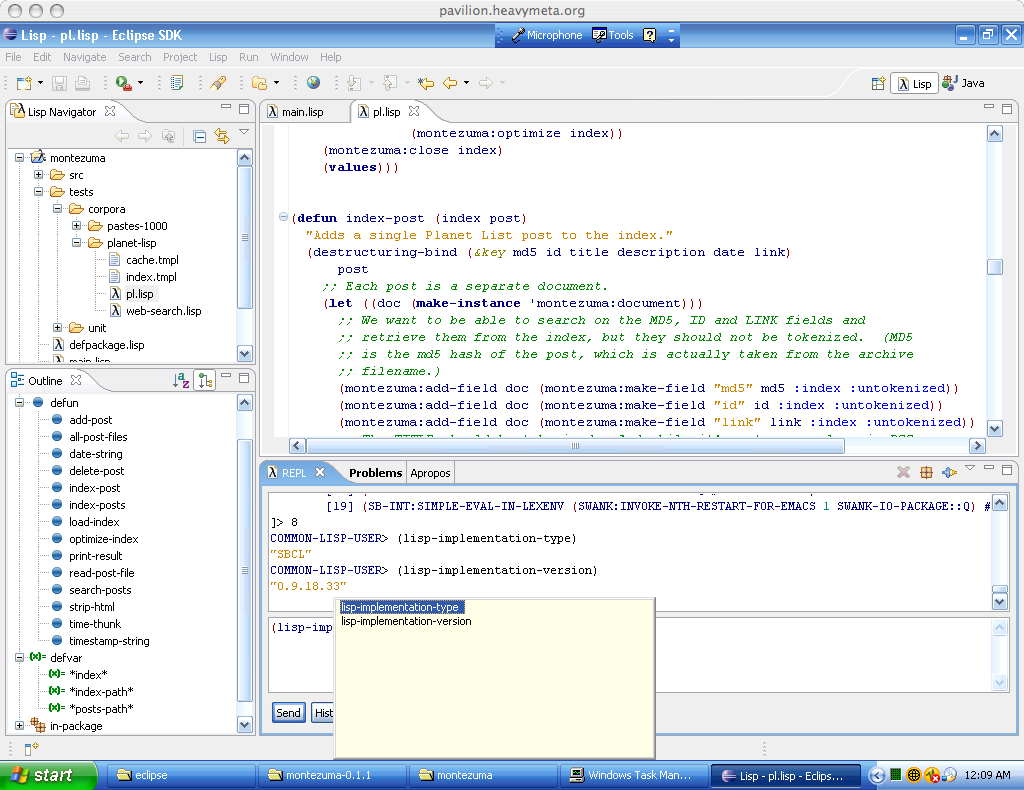Click in the REPL input field
This screenshot has width=1024, height=790.
[x=631, y=654]
